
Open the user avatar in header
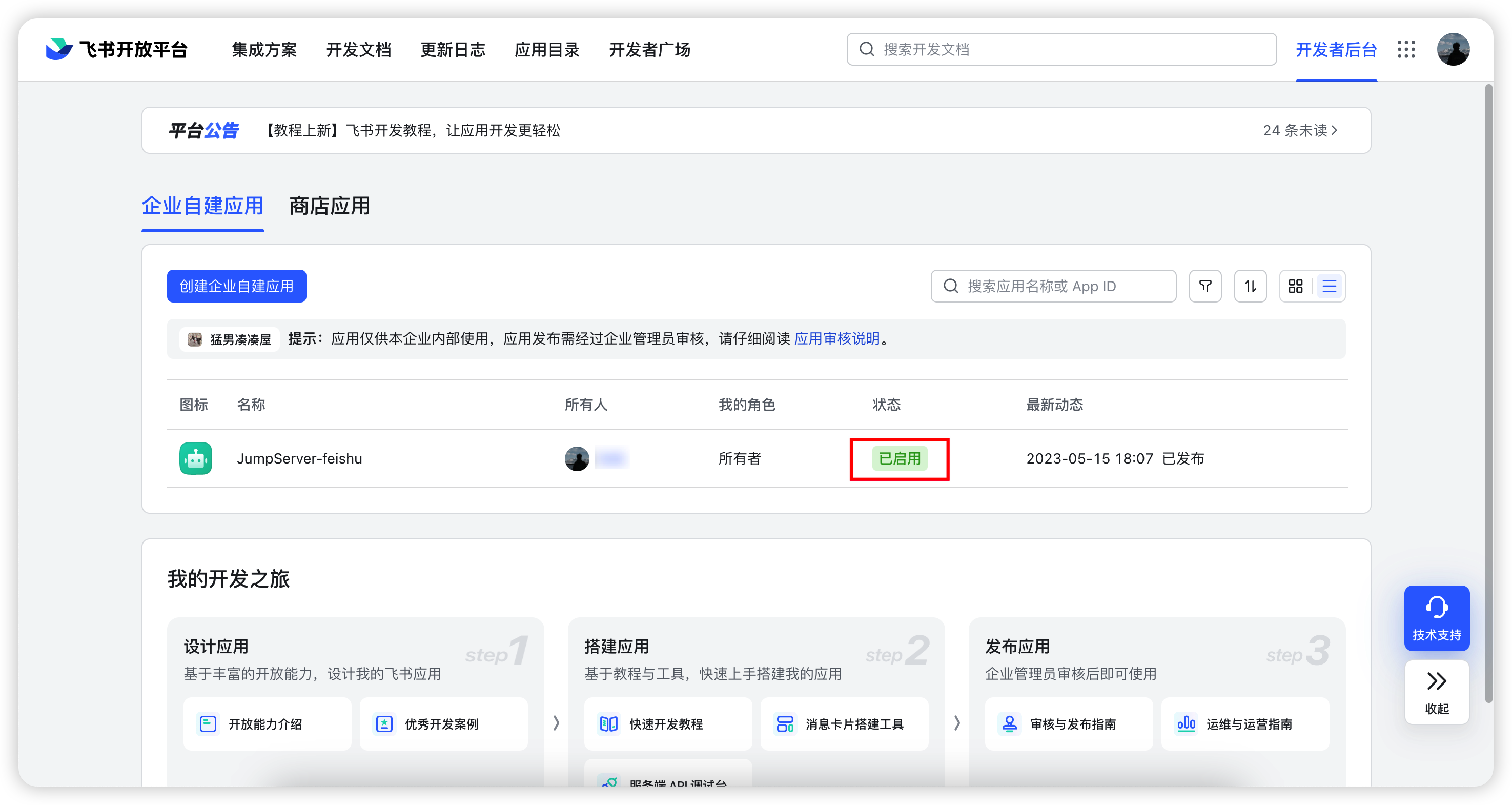[1453, 49]
